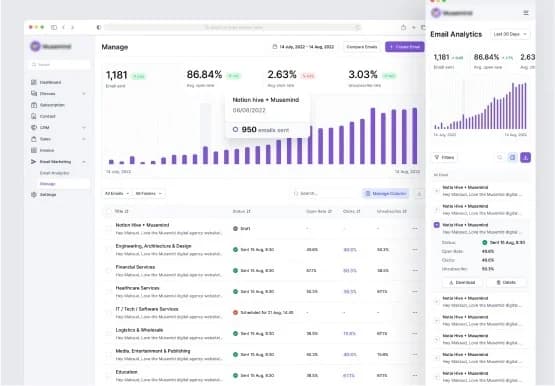
Task: Open a new tab with the plus icon
Action: 413,27
